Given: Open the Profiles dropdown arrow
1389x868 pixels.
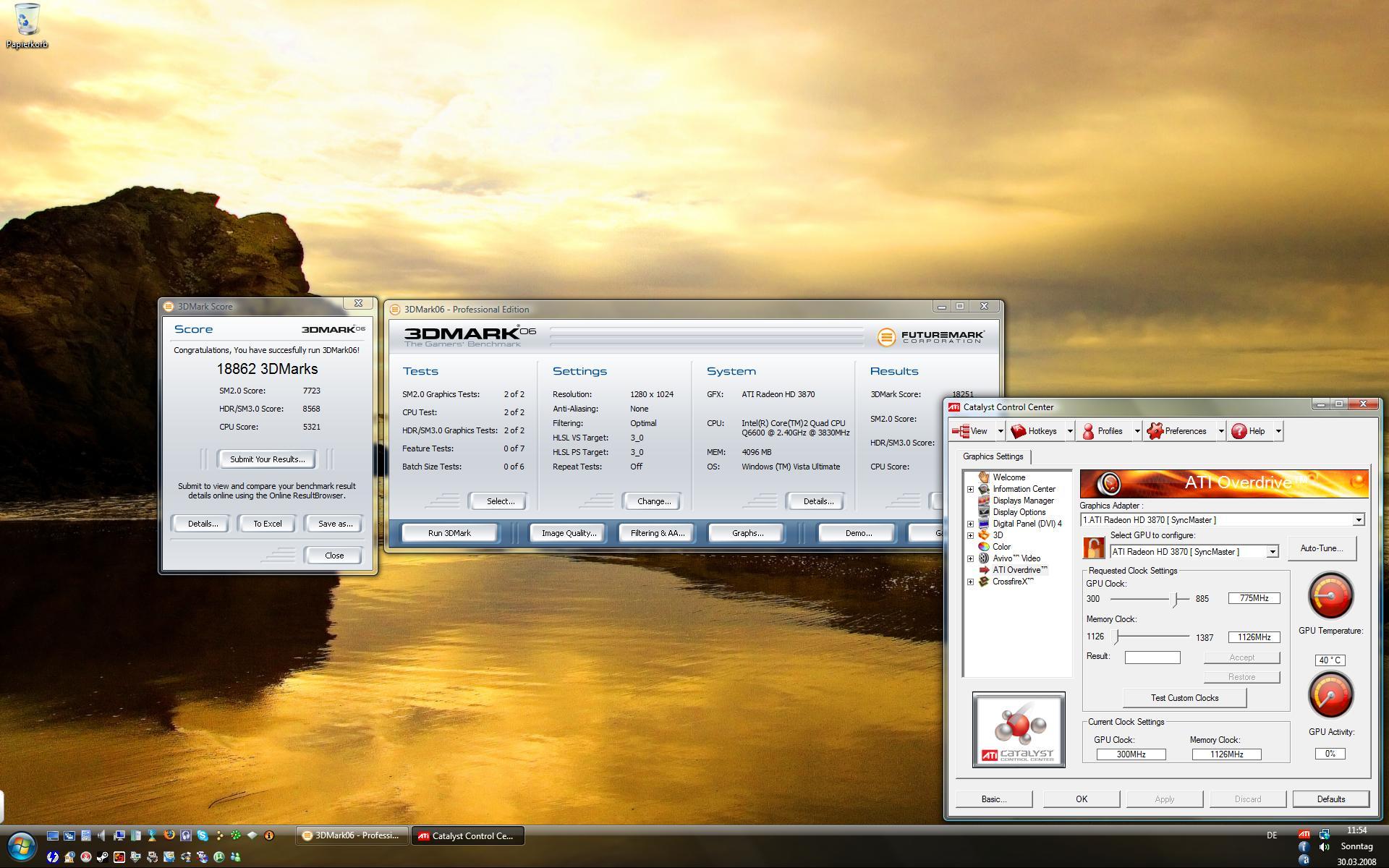Looking at the screenshot, I should [1137, 431].
